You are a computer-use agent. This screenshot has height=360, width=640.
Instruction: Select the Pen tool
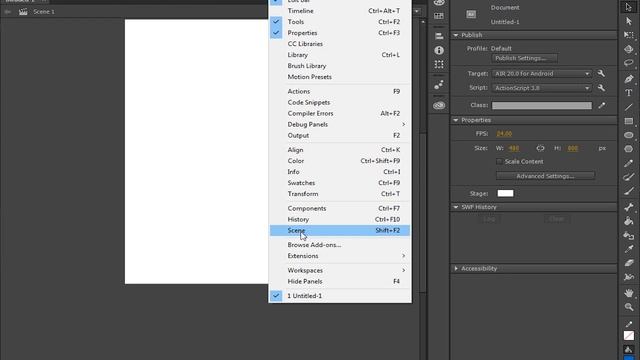[x=629, y=79]
